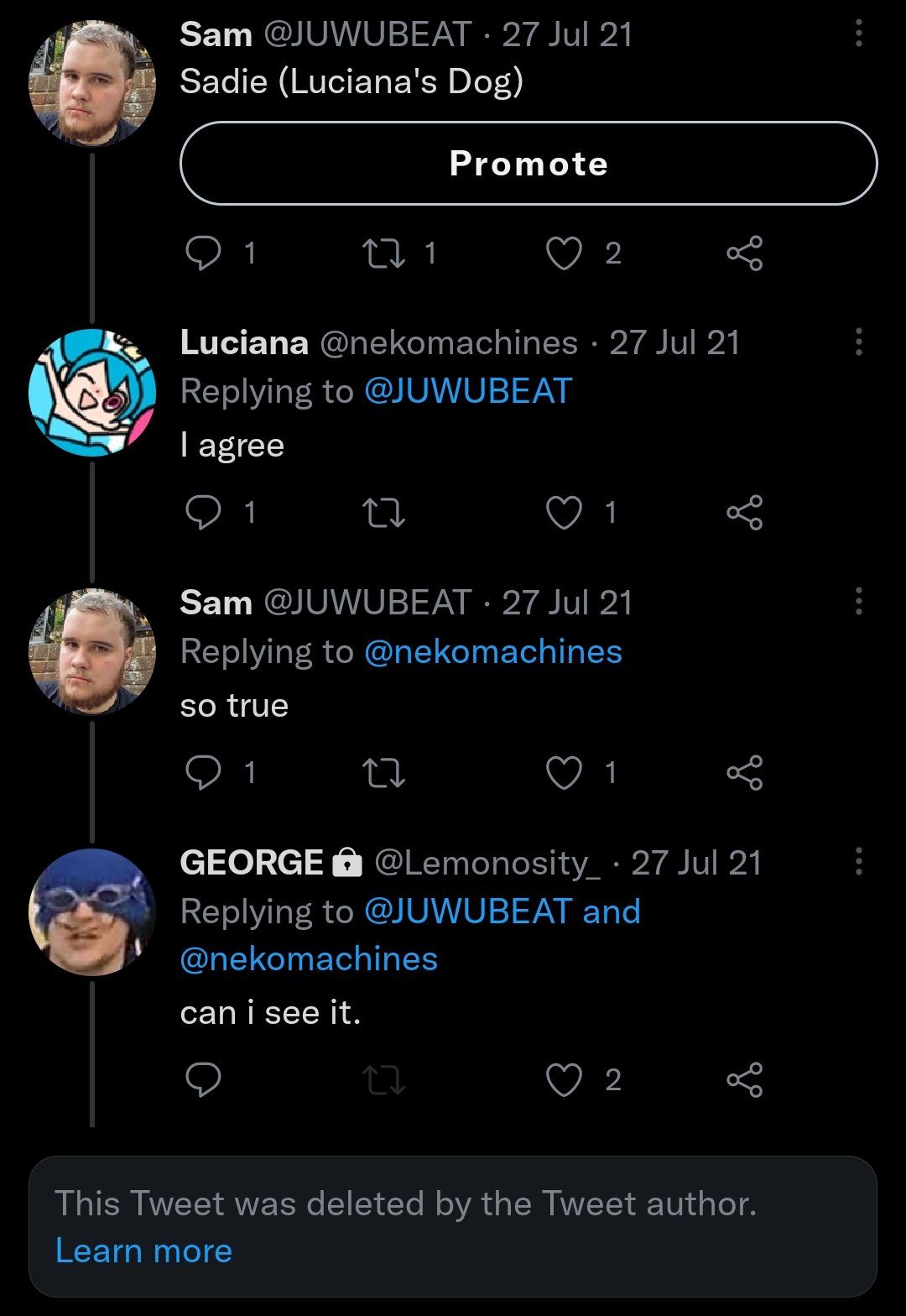
Task: Open Learn more about deleted tweet
Action: pyautogui.click(x=143, y=1251)
